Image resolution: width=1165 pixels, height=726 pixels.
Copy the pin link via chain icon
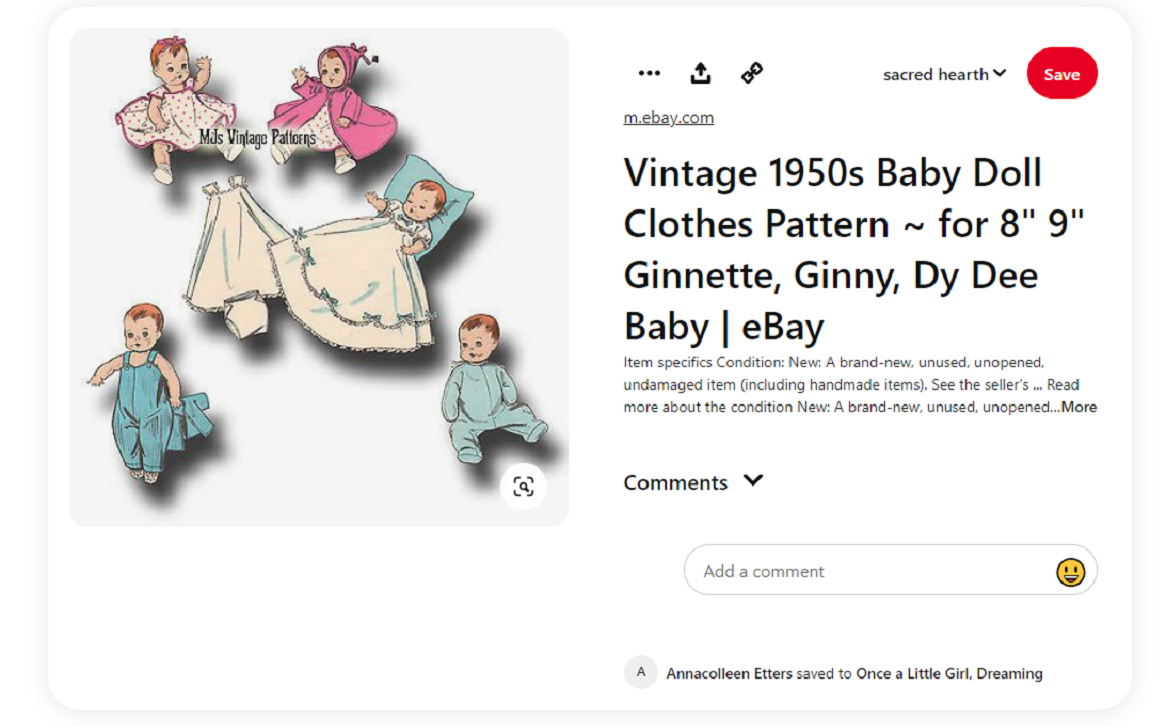click(x=752, y=73)
